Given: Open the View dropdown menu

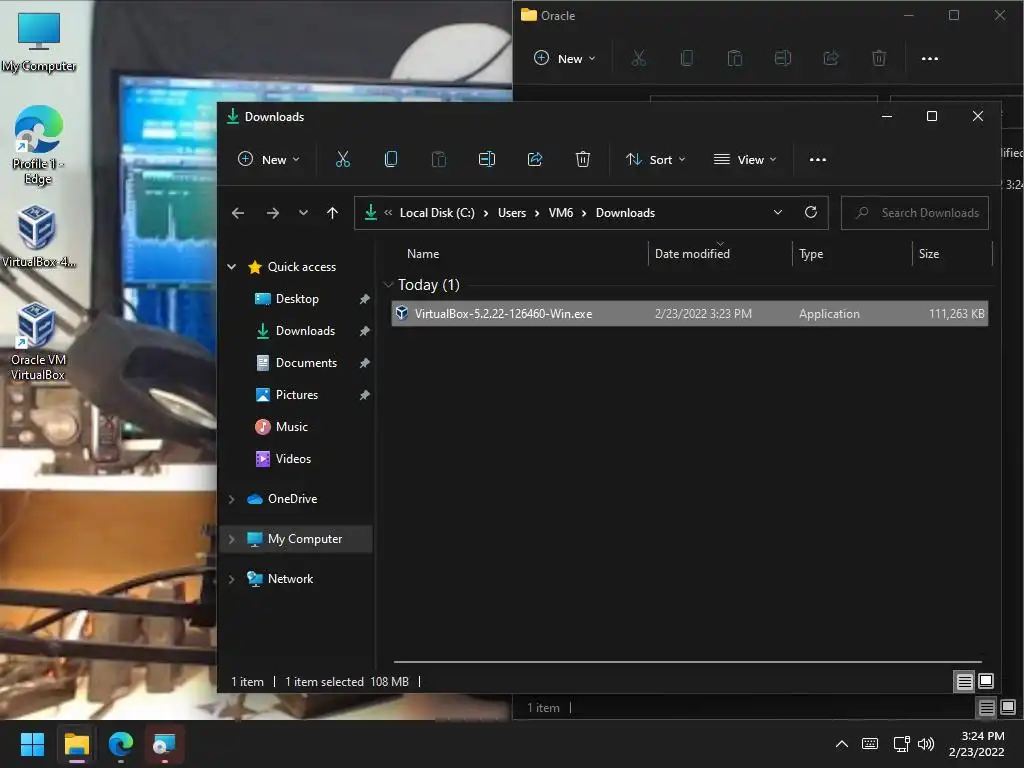Looking at the screenshot, I should 745,159.
